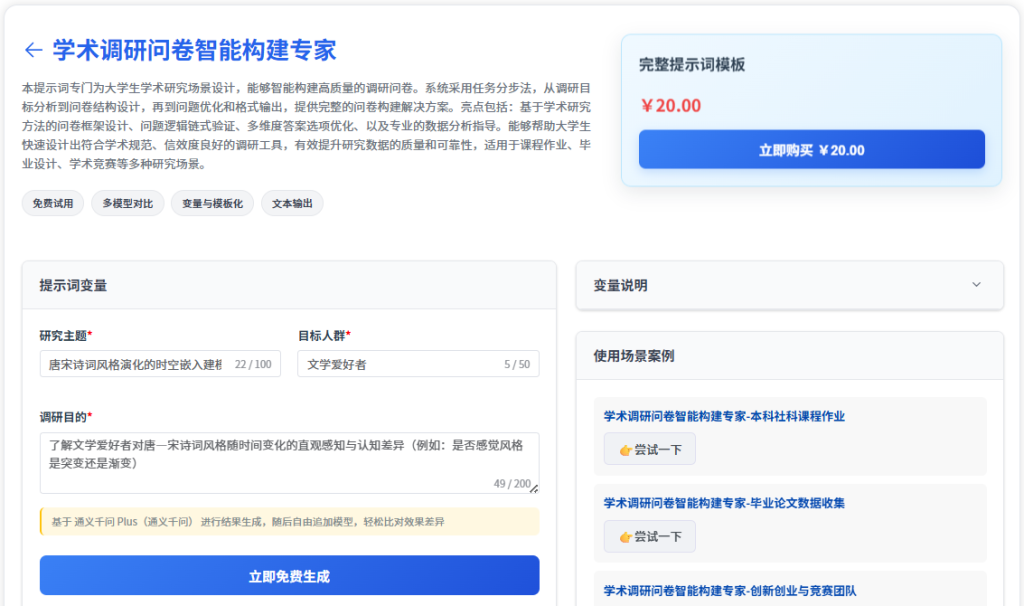Expand the 变量说明 panel chevron

click(x=976, y=285)
